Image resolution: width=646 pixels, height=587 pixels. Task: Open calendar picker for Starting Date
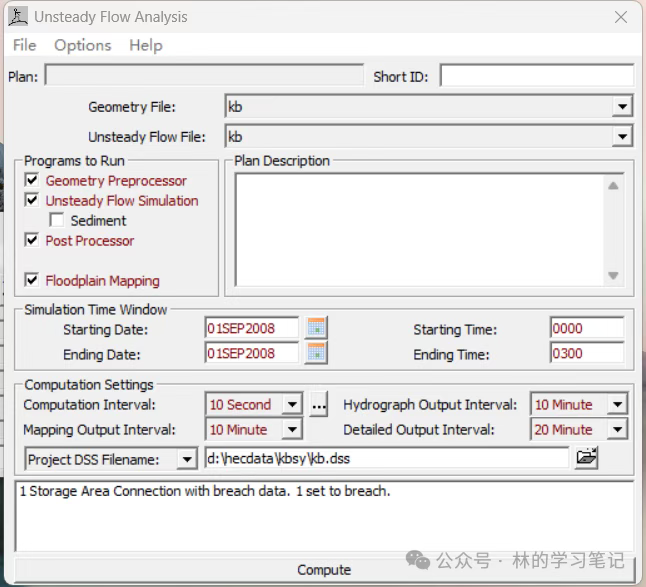(317, 328)
